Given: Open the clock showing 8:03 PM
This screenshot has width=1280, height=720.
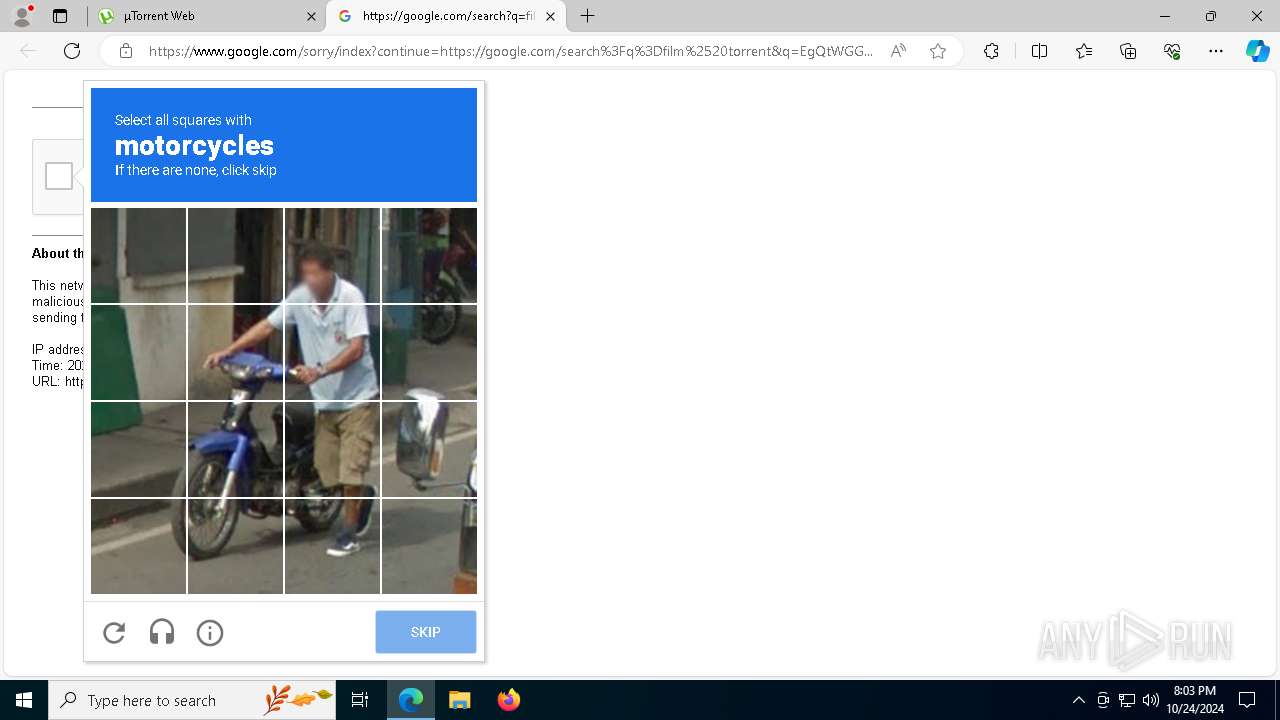Looking at the screenshot, I should click(1194, 700).
